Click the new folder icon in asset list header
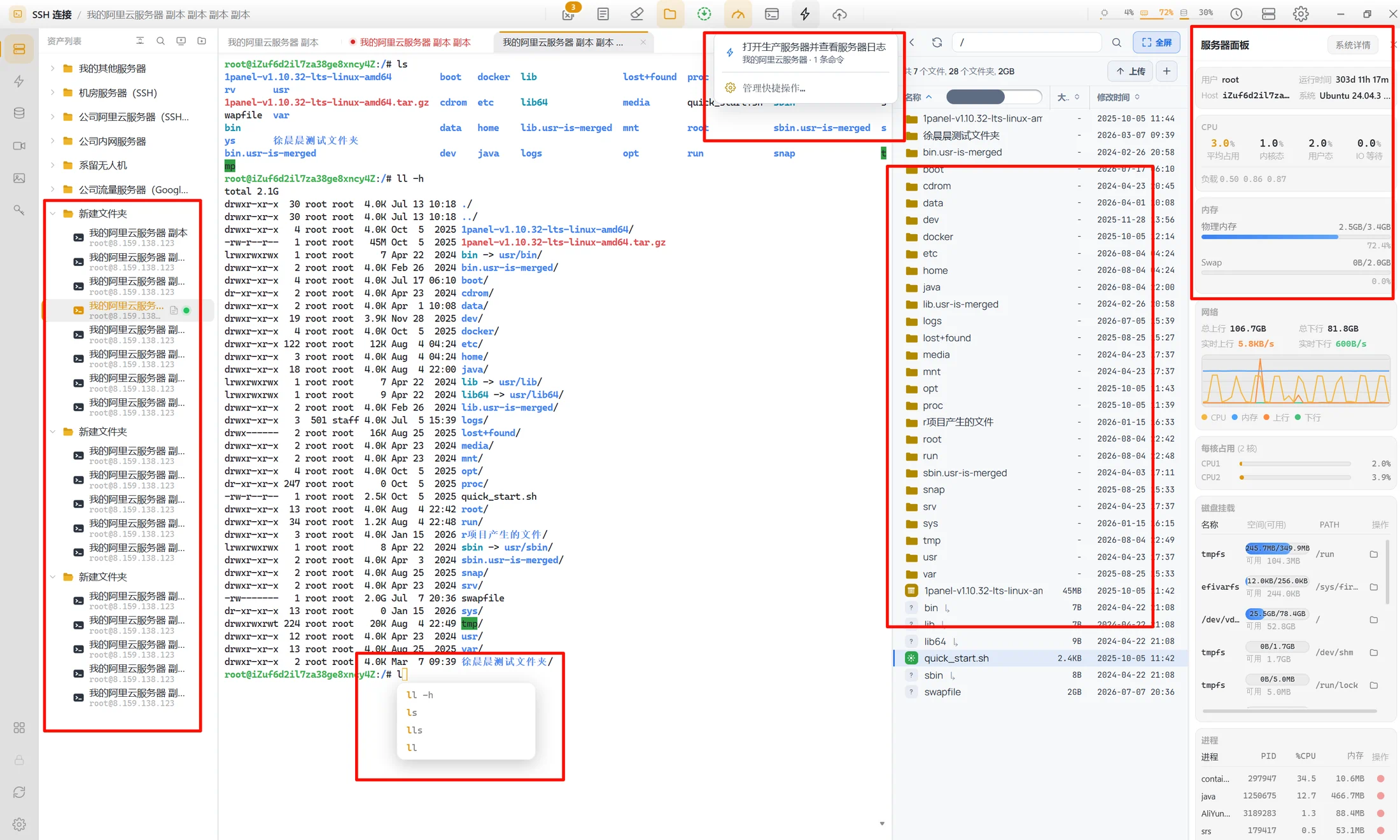 (202, 41)
